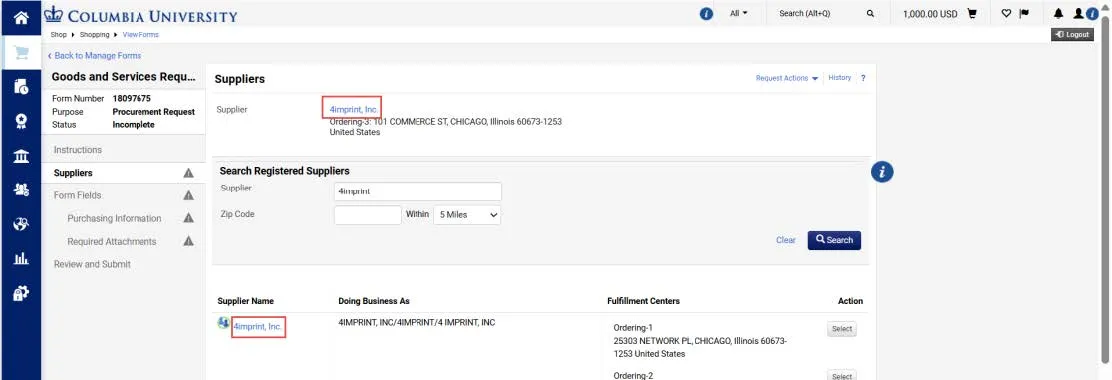Screen dimensions: 1112x380
Task: Click info icon beside user profile
Action: [x=1091, y=13]
